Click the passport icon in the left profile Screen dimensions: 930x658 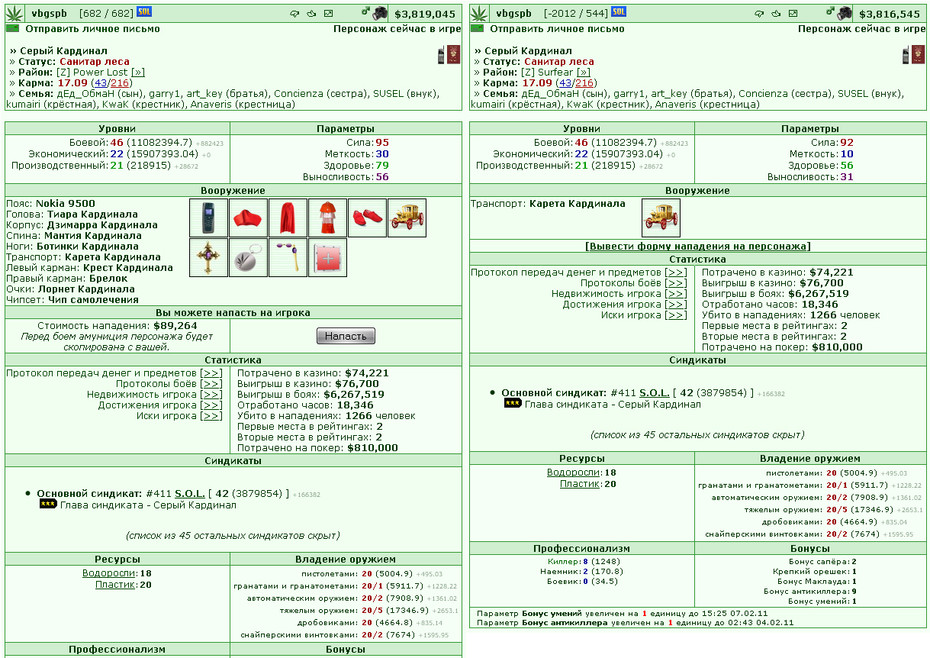click(454, 55)
